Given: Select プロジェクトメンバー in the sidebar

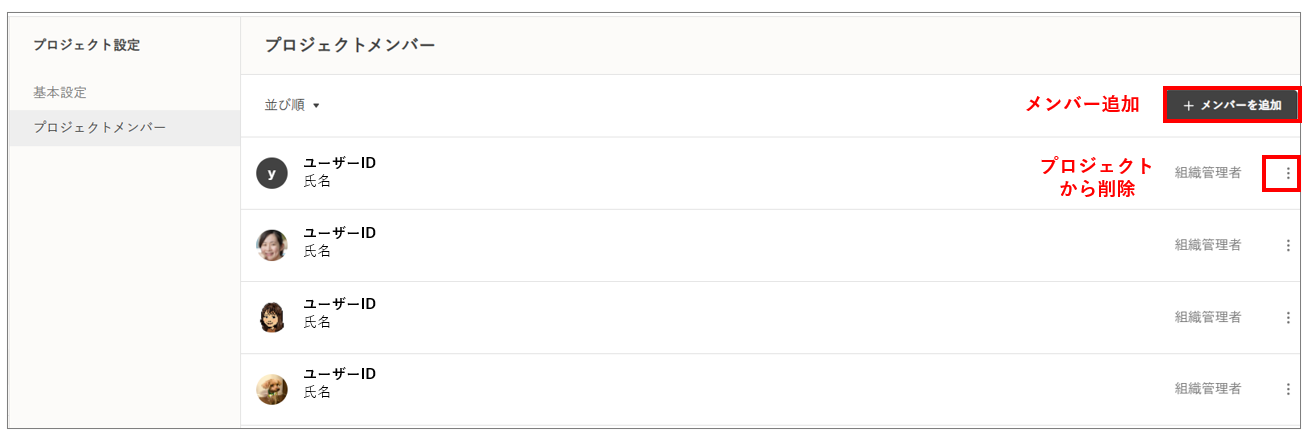Looking at the screenshot, I should tap(99, 128).
